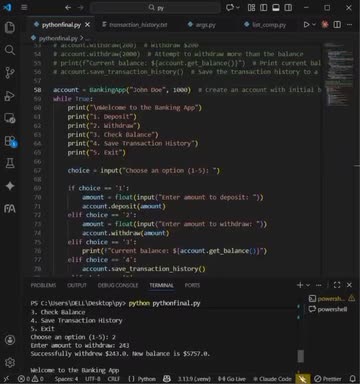Open the Run and Debug view
The width and height of the screenshot is (360, 384).
click(x=10, y=96)
